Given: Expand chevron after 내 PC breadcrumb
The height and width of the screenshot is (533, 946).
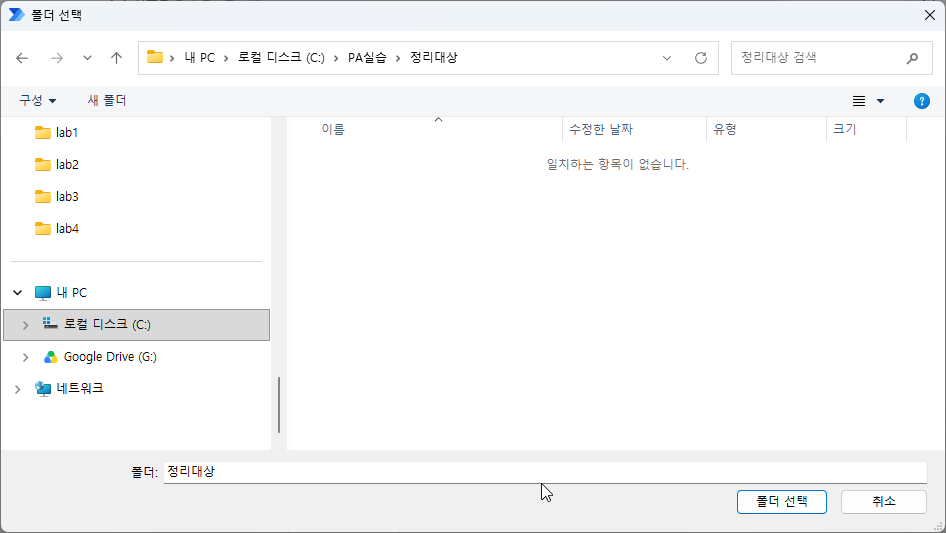Looking at the screenshot, I should point(226,58).
